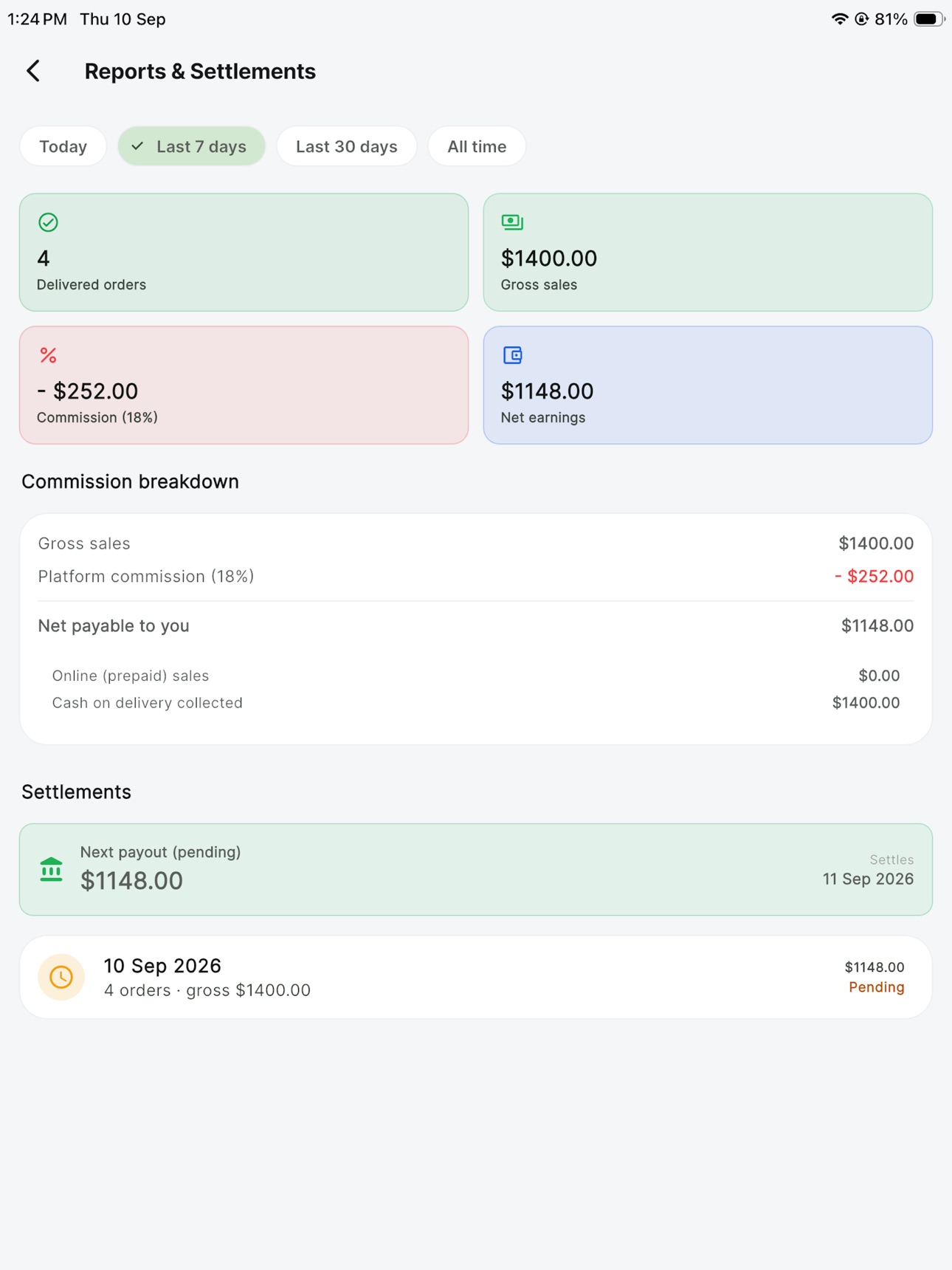Click the net earnings wallet icon
Viewport: 952px width, 1270px height.
[x=512, y=355]
